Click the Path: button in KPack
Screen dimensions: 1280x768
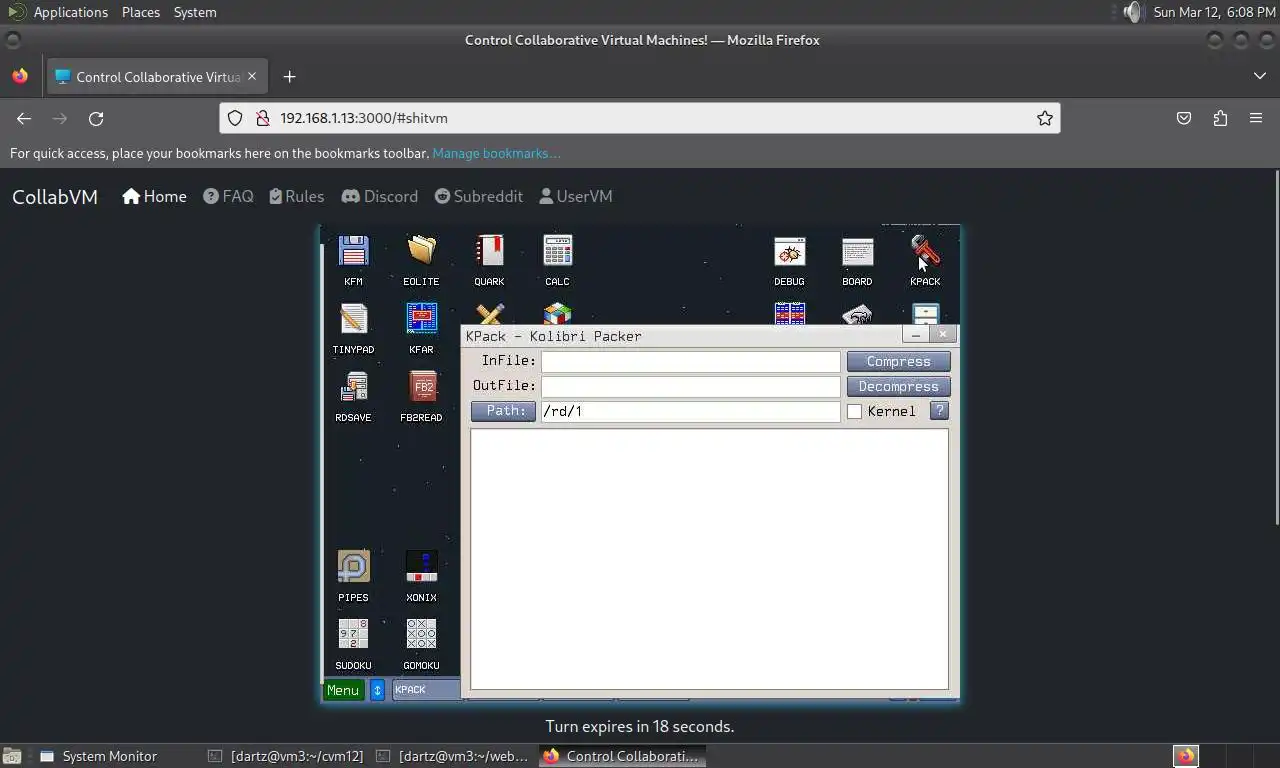coord(503,411)
